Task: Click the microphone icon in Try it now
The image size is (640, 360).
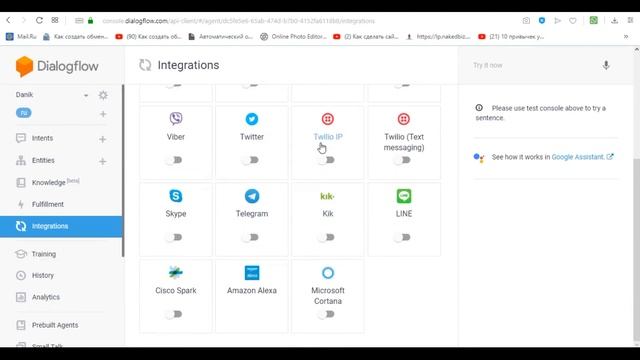Action: pos(606,65)
